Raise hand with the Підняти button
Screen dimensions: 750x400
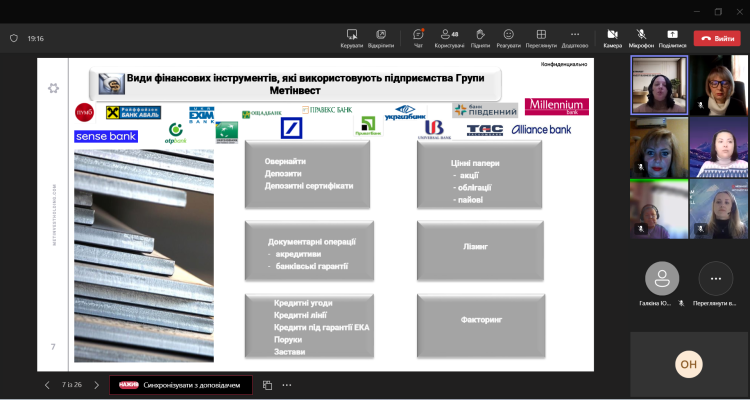[x=480, y=37]
